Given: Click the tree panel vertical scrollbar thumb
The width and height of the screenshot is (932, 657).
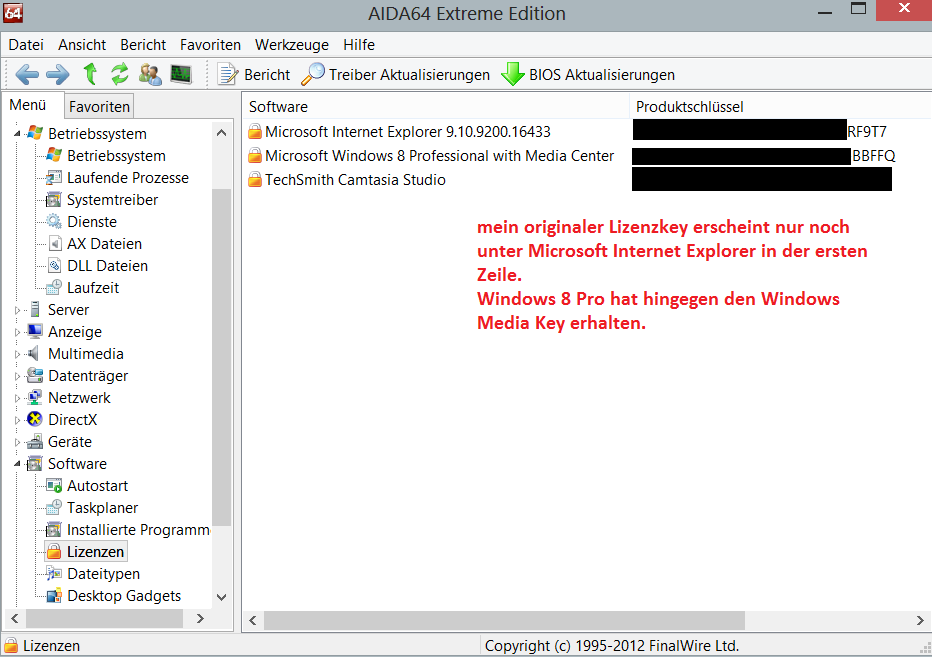Looking at the screenshot, I should click(x=222, y=357).
